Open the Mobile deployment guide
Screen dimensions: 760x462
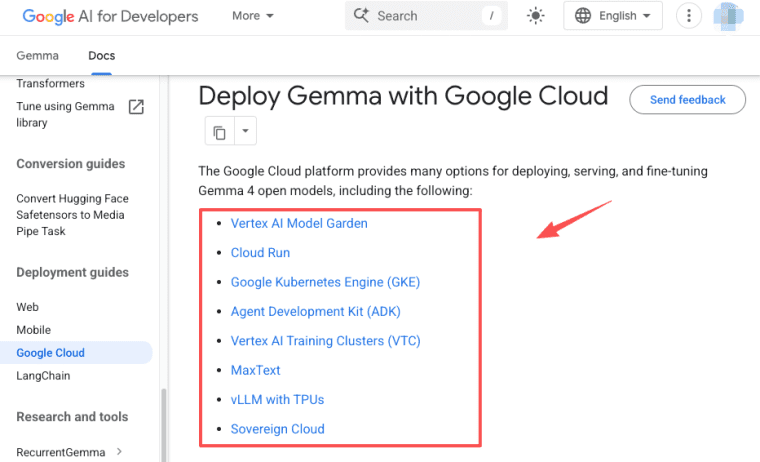tap(33, 330)
